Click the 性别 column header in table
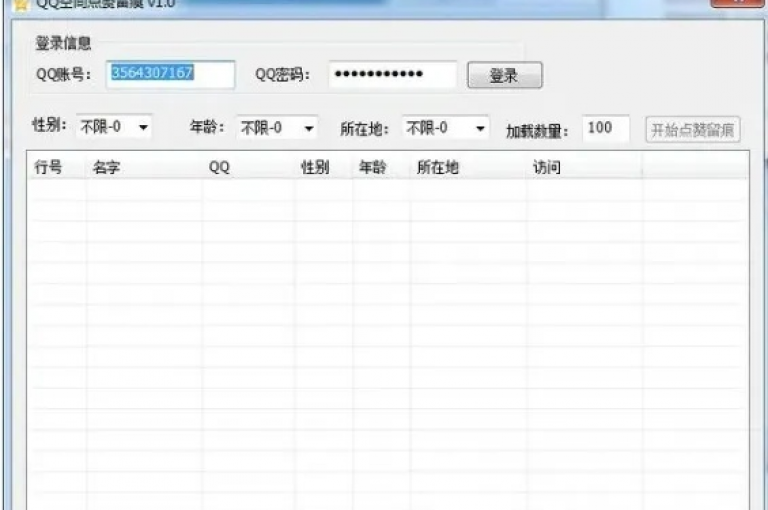 pos(323,167)
